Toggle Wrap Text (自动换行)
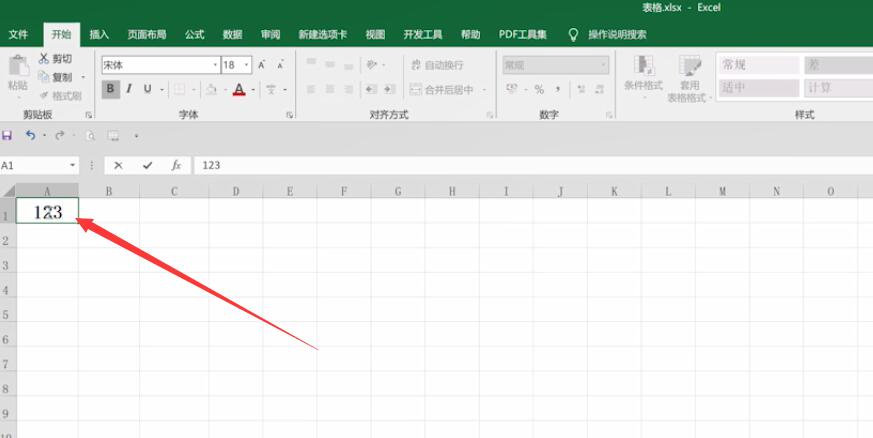Image resolution: width=873 pixels, height=438 pixels. pyautogui.click(x=438, y=65)
